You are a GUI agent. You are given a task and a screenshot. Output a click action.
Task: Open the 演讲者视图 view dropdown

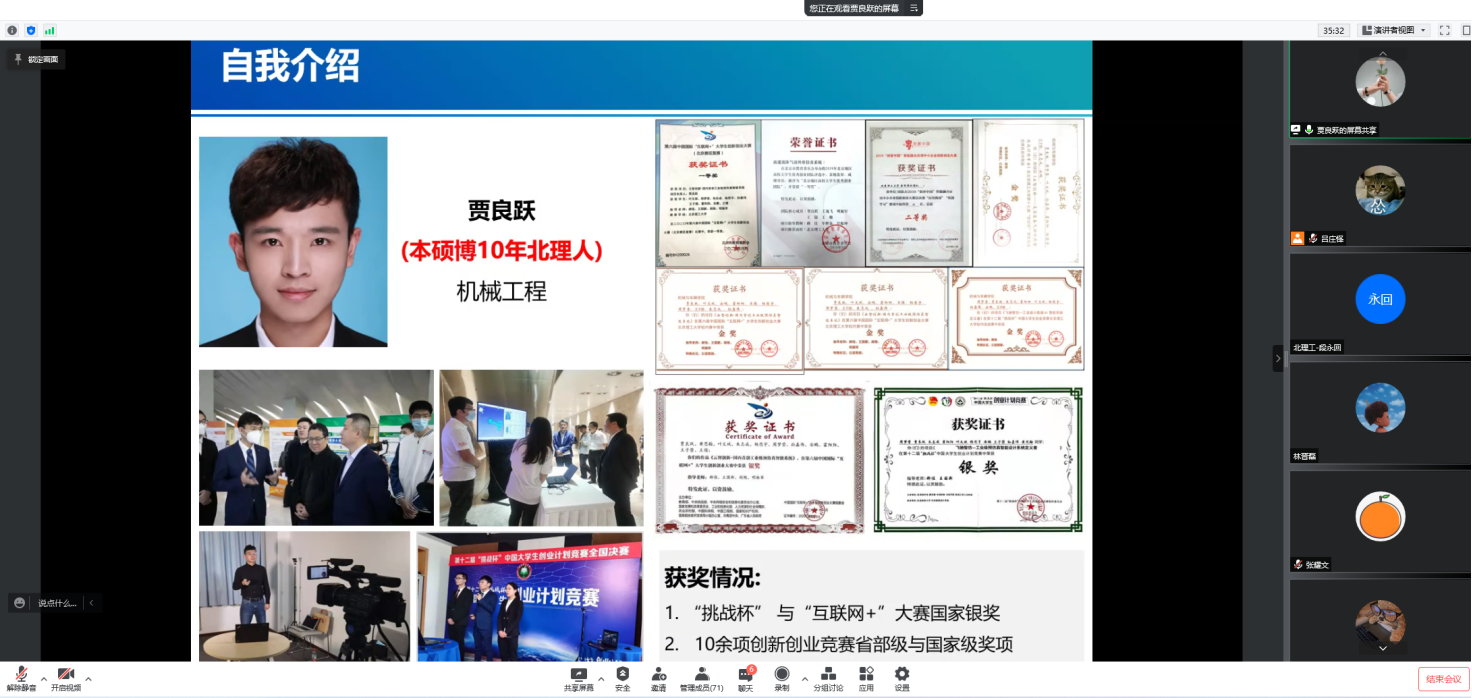click(x=1396, y=30)
